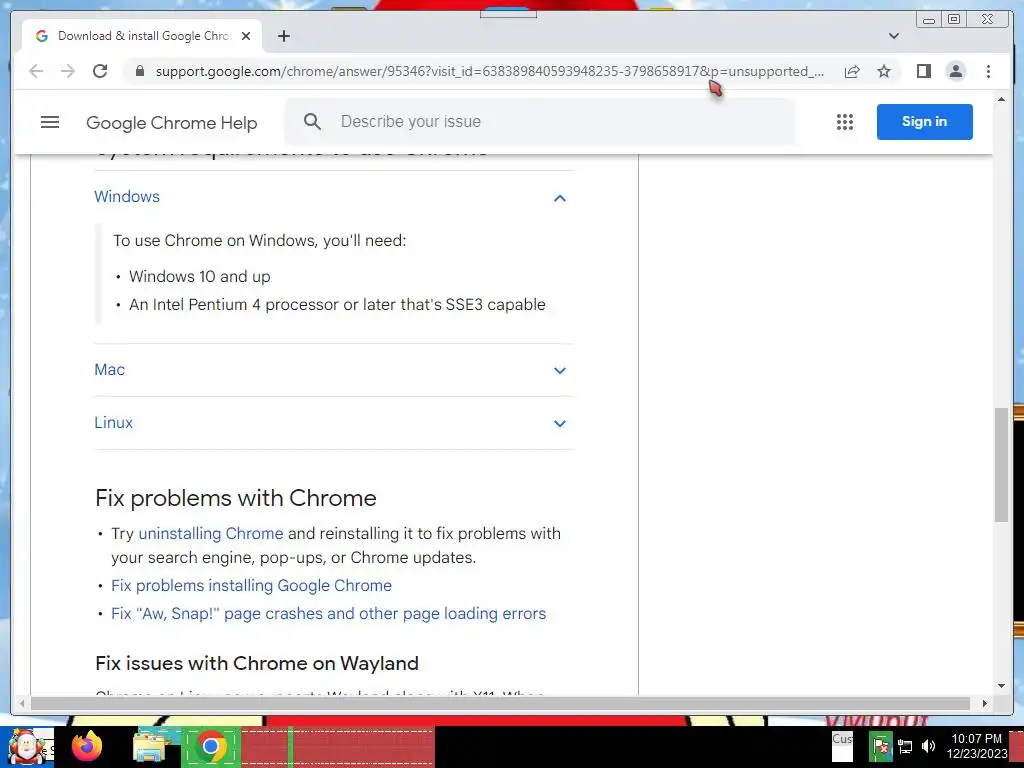Viewport: 1024px width, 768px height.
Task: Open the uninstalling Chrome link
Action: point(211,534)
